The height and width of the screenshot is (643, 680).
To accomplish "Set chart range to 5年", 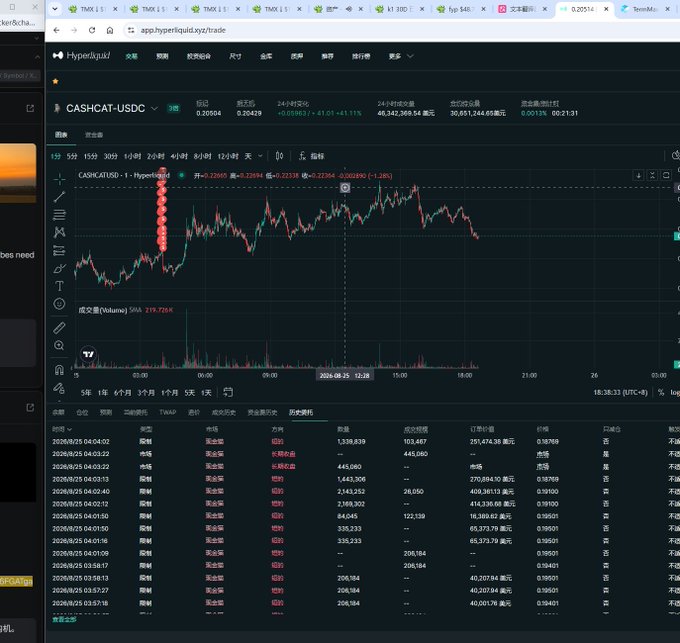I will click(x=86, y=392).
